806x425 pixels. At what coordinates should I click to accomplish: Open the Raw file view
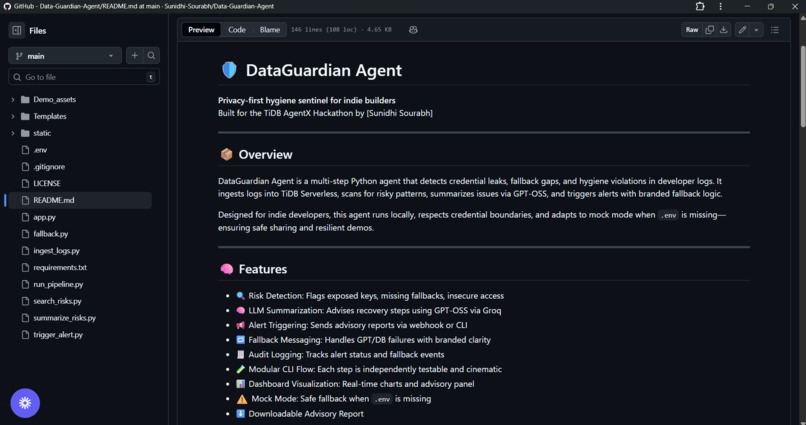coord(692,30)
